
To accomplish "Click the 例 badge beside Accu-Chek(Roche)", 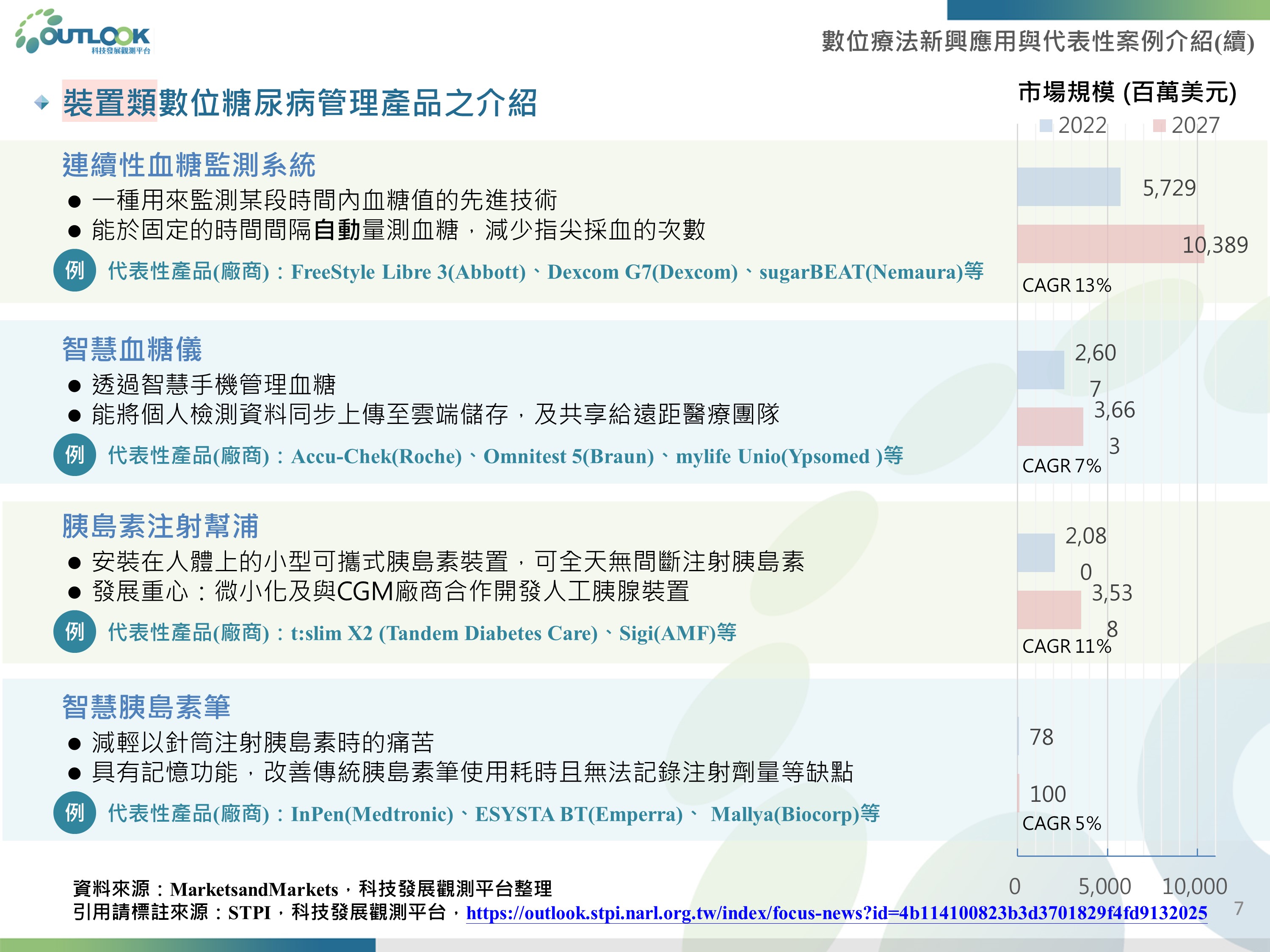I will tap(75, 455).
